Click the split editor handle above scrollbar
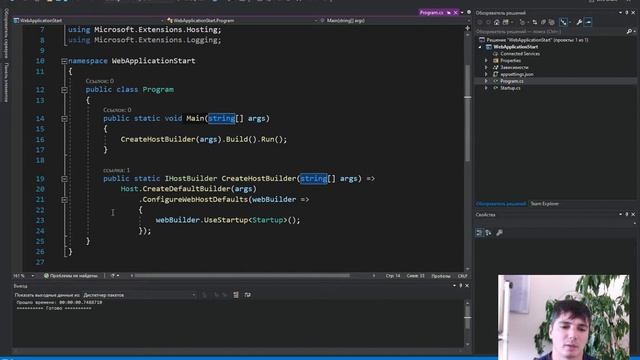640x360 pixels. coord(467,28)
